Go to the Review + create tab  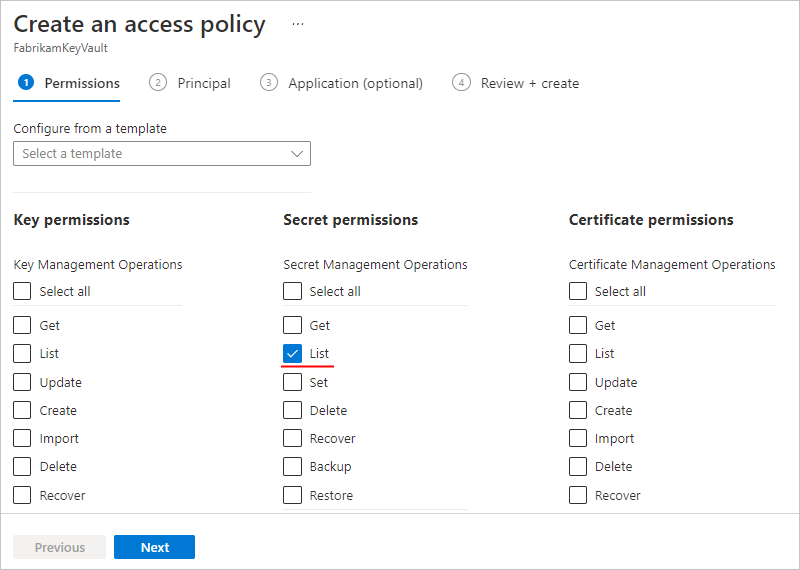(x=530, y=83)
